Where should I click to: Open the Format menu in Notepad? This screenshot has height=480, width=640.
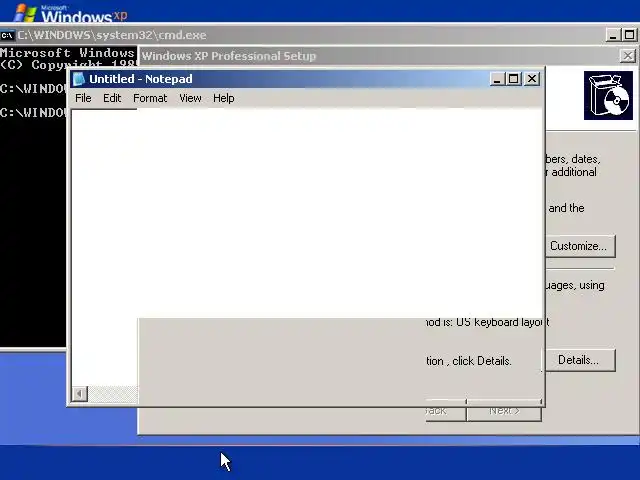(x=150, y=98)
